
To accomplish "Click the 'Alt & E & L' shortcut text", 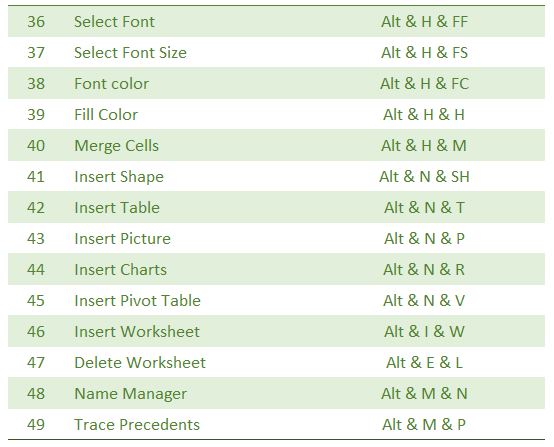I will click(424, 363).
